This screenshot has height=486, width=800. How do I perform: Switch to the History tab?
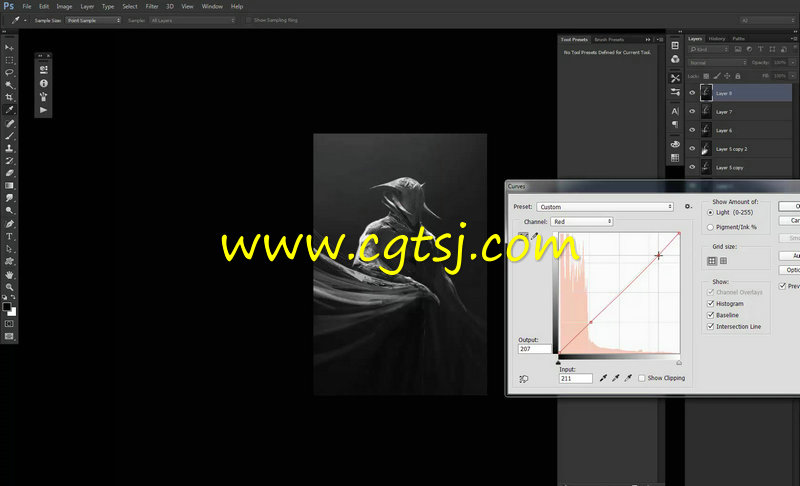716,39
